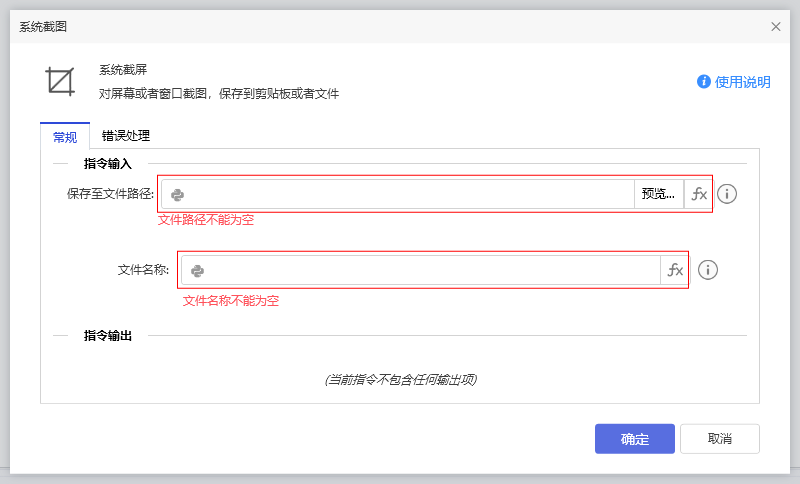The image size is (800, 484).
Task: Click the Python icon in the 保存至文件路径 field
Action: pyautogui.click(x=177, y=195)
